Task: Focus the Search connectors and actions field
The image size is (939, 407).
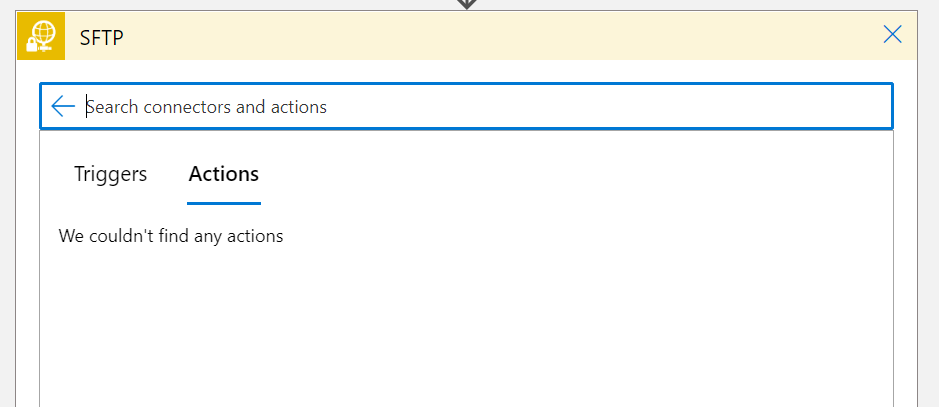Action: (x=480, y=107)
